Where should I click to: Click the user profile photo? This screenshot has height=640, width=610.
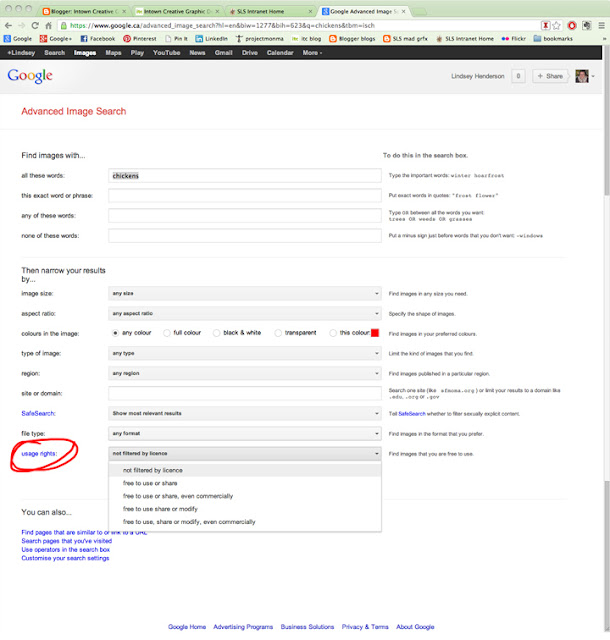(582, 76)
